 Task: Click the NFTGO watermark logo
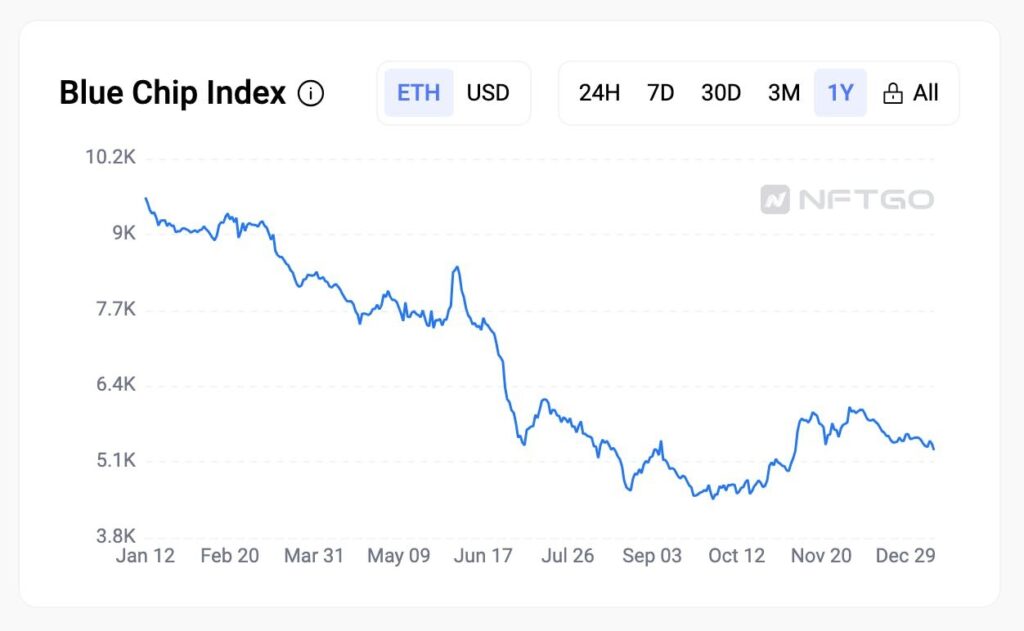[846, 200]
